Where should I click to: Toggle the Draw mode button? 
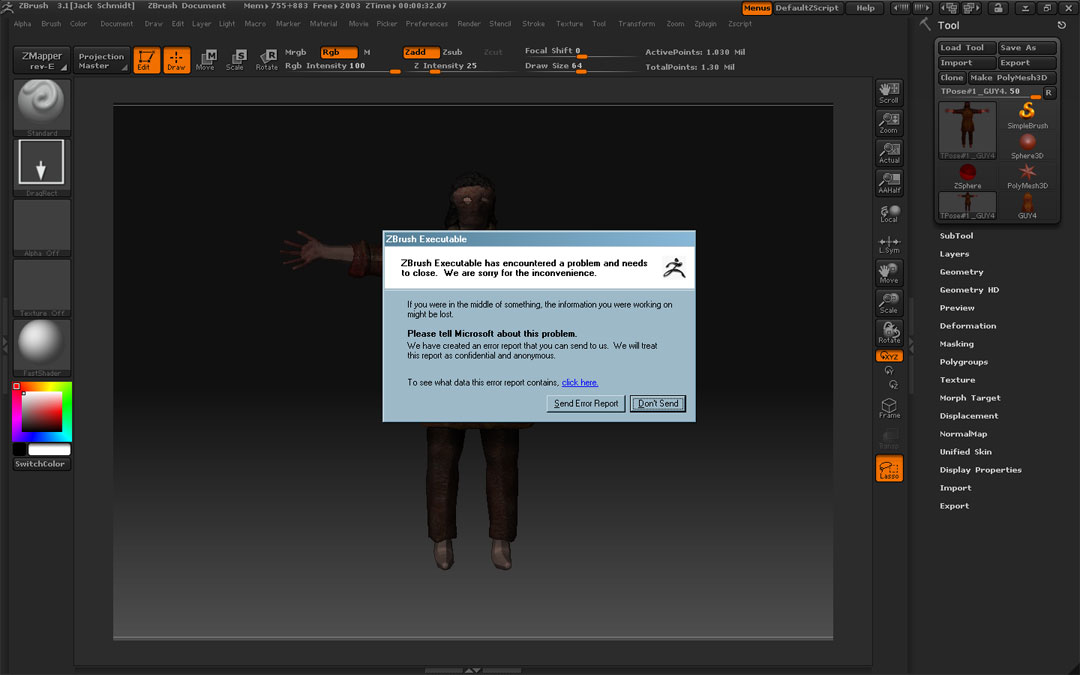[x=176, y=60]
